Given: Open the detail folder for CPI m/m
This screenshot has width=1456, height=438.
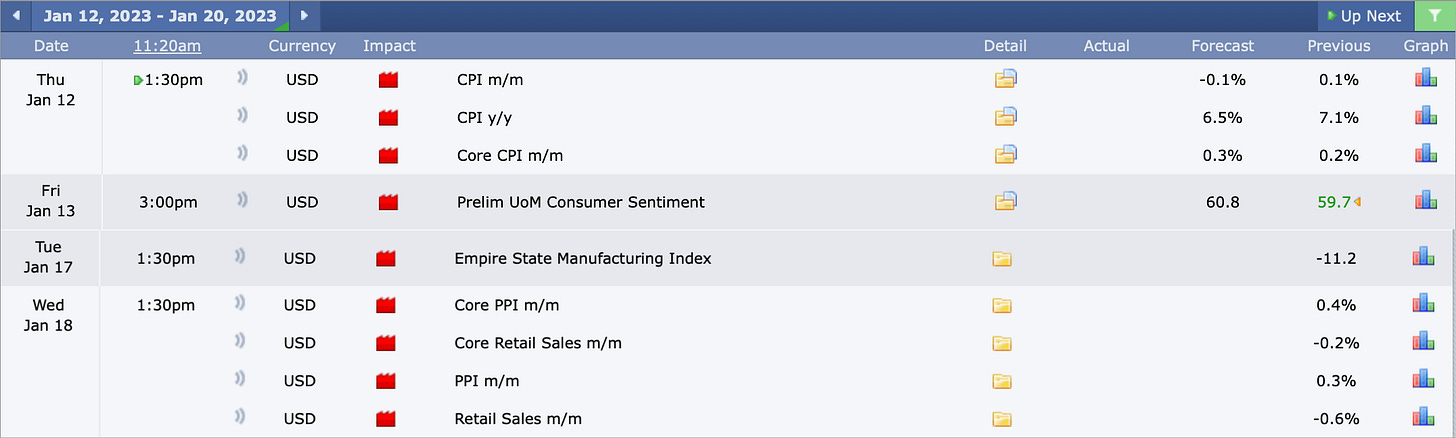Looking at the screenshot, I should 1005,80.
